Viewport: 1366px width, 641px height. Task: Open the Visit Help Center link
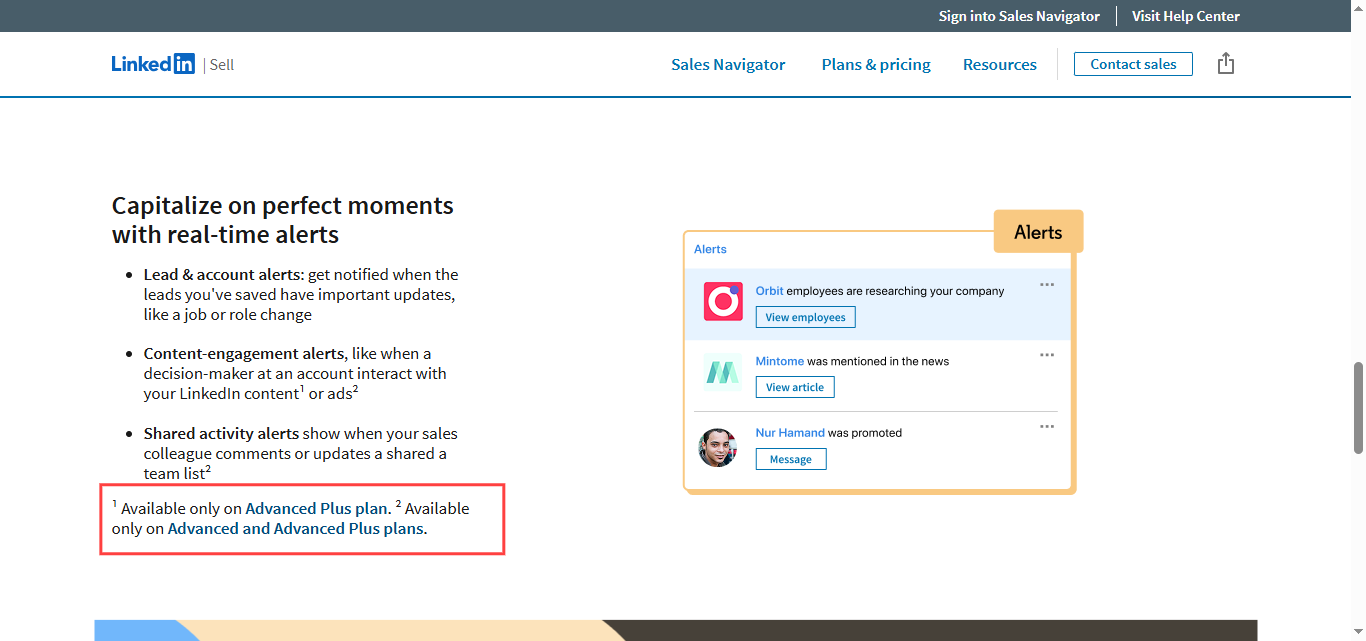1185,15
